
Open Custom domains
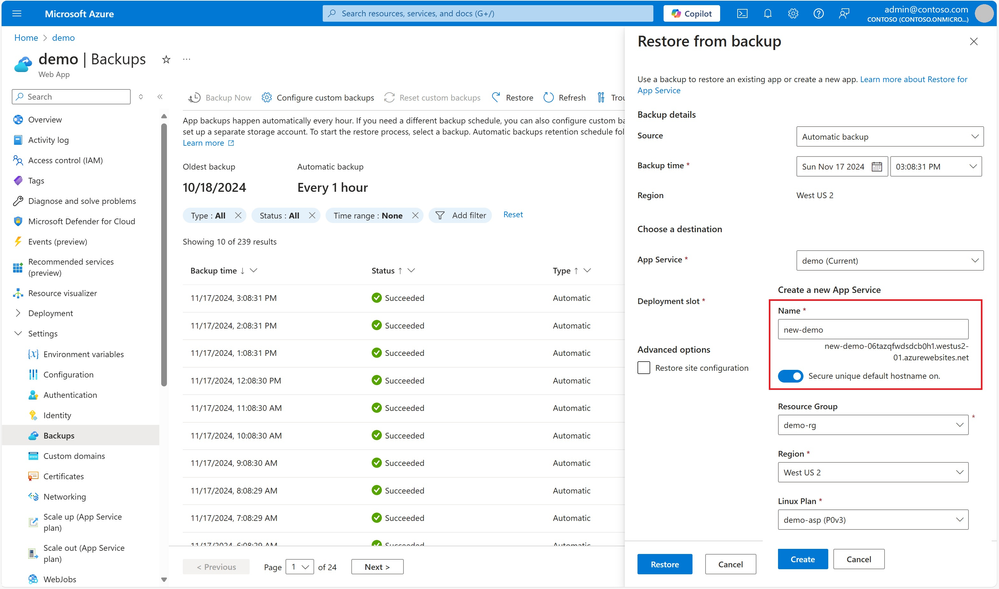[x=74, y=456]
